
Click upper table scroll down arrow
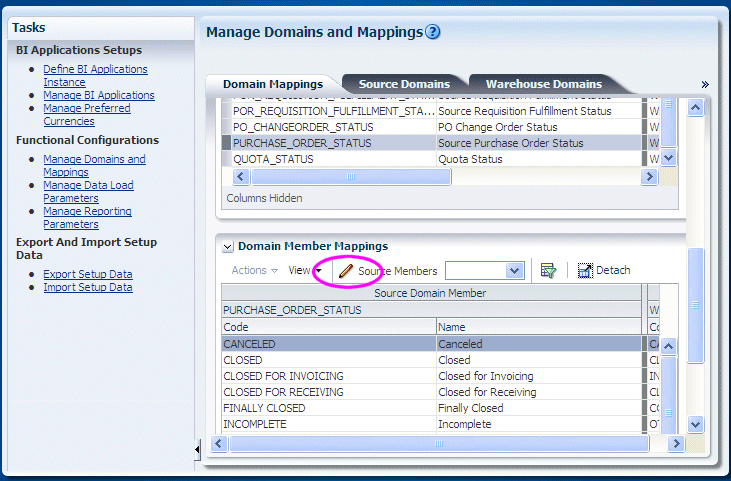(x=669, y=158)
